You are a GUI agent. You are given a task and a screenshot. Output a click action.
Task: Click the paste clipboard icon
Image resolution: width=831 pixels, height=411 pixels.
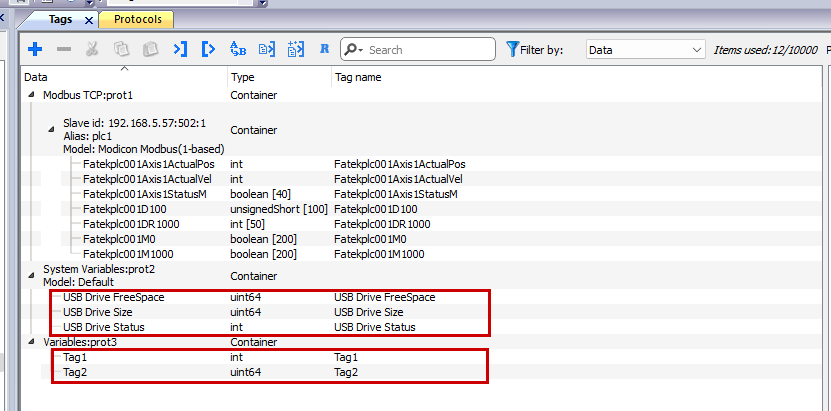coord(150,49)
